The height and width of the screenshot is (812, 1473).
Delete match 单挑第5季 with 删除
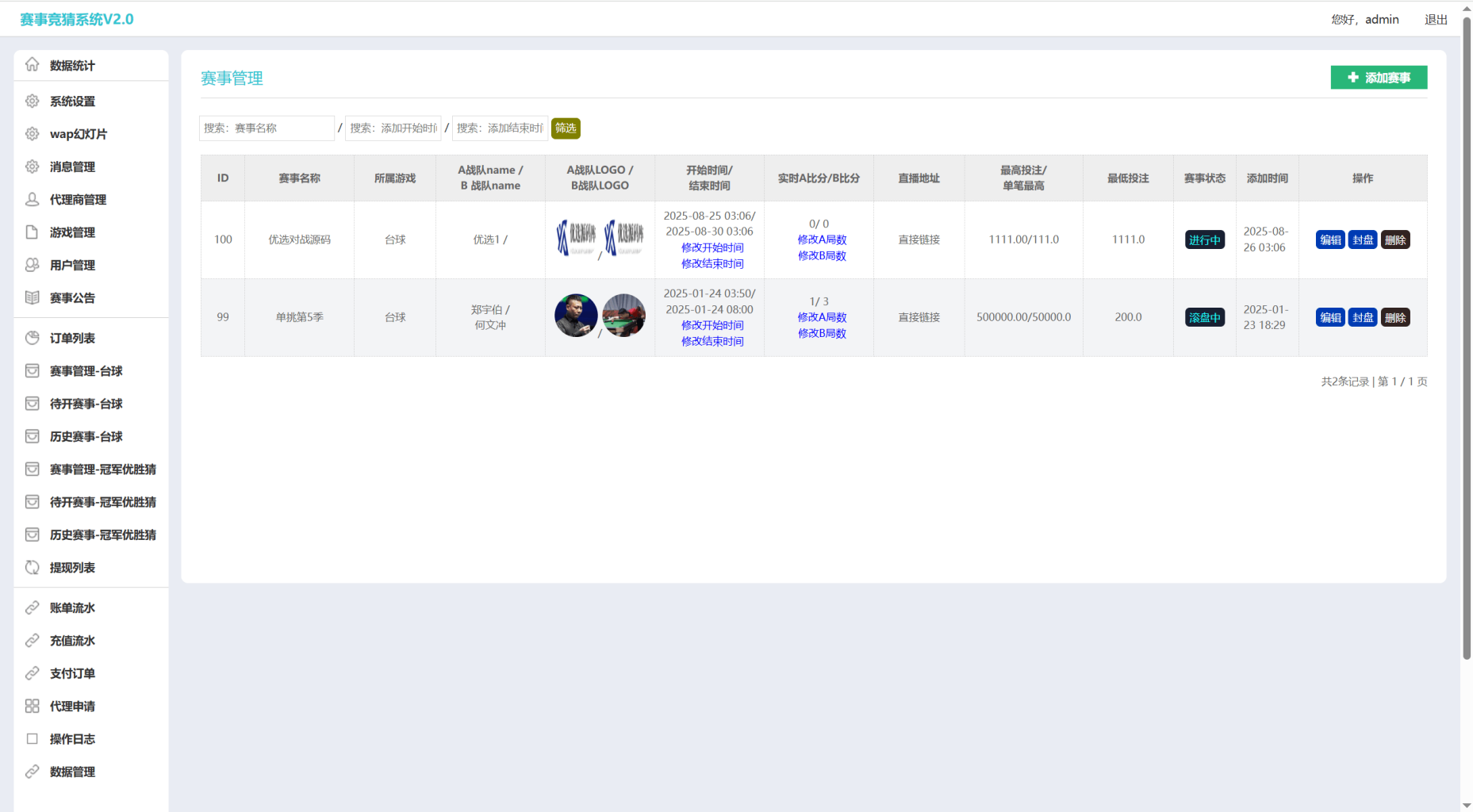(1395, 318)
